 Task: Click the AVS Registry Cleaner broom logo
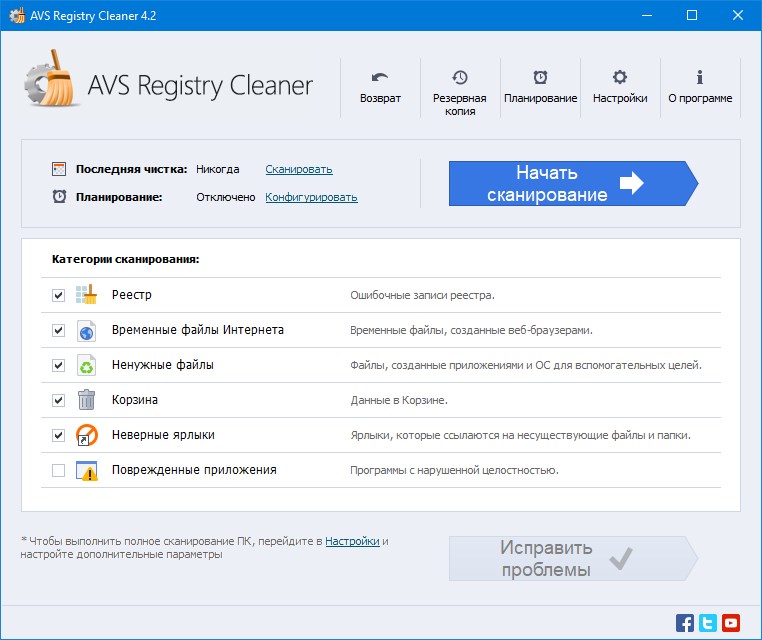pos(51,79)
